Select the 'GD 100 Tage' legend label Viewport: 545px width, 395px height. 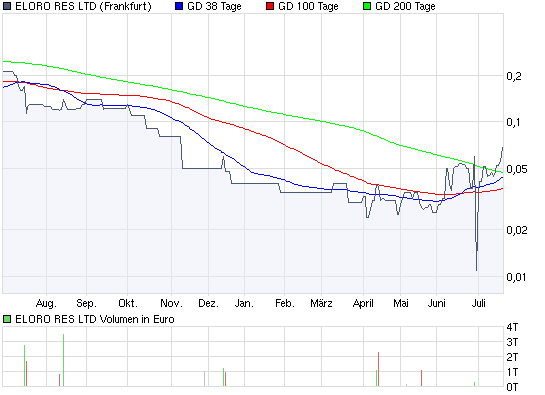pyautogui.click(x=308, y=7)
